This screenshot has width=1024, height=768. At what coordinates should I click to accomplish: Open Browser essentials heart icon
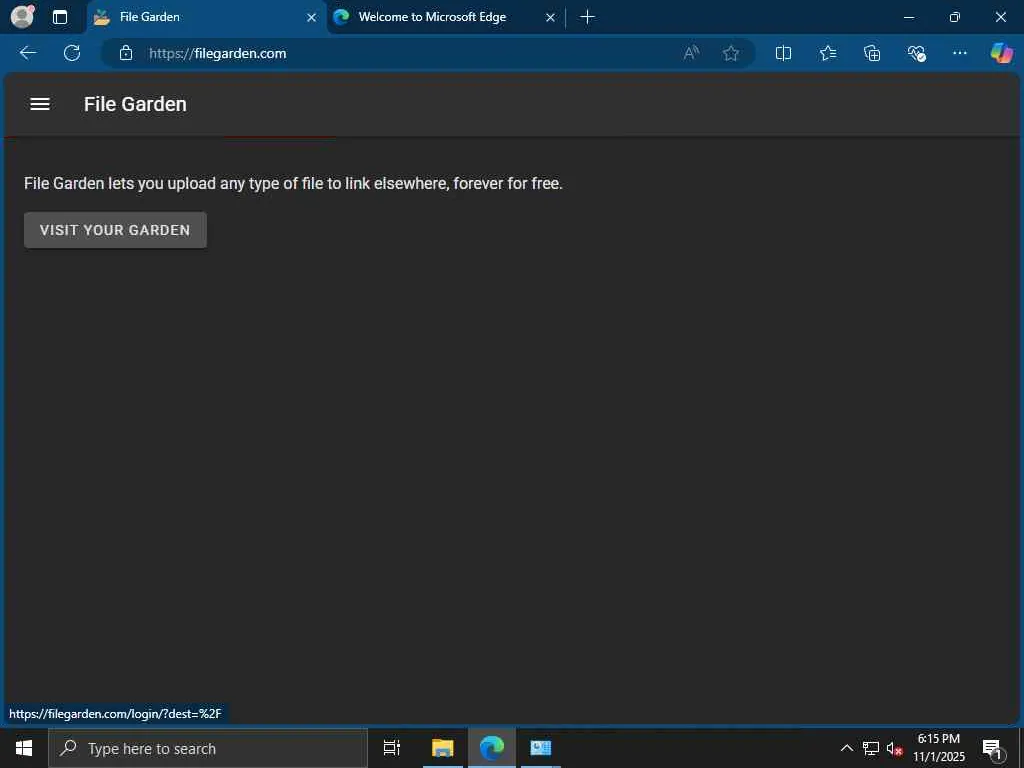(916, 53)
